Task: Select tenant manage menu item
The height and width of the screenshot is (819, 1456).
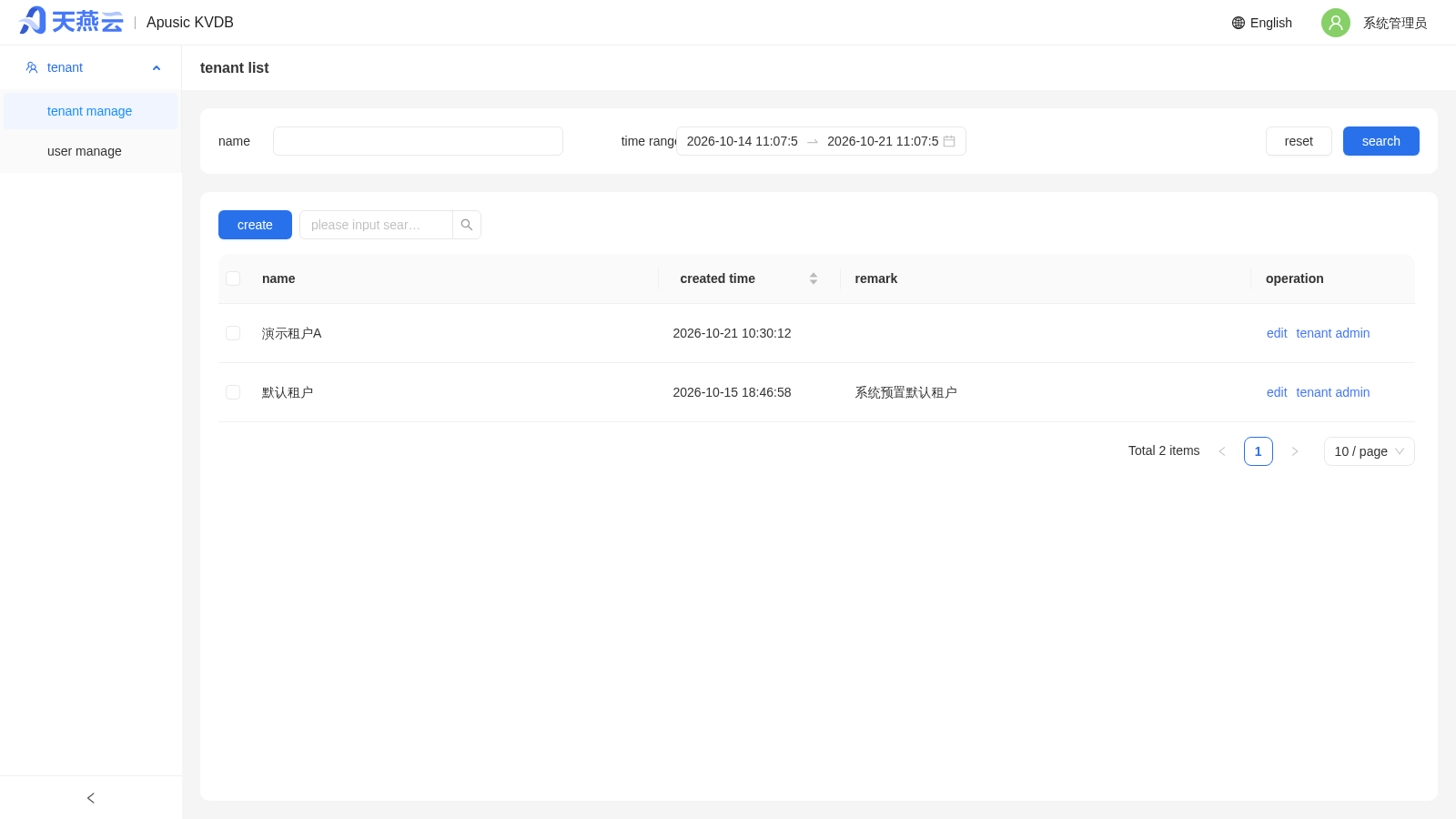Action: tap(90, 111)
